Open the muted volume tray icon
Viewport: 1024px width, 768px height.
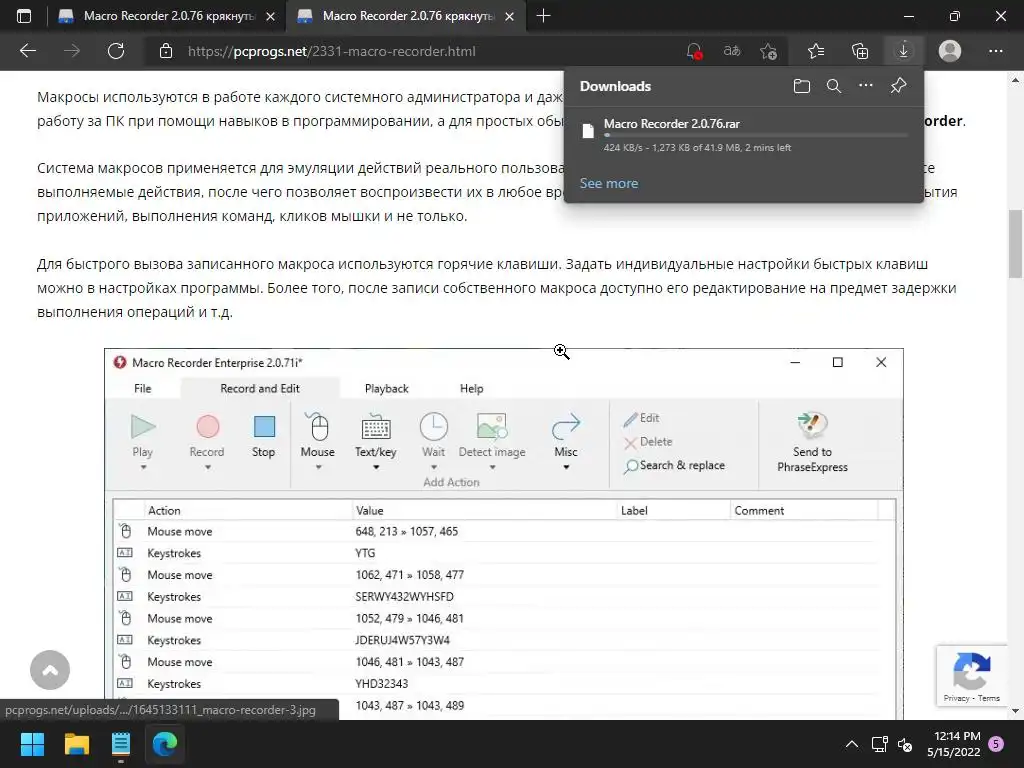pos(905,744)
